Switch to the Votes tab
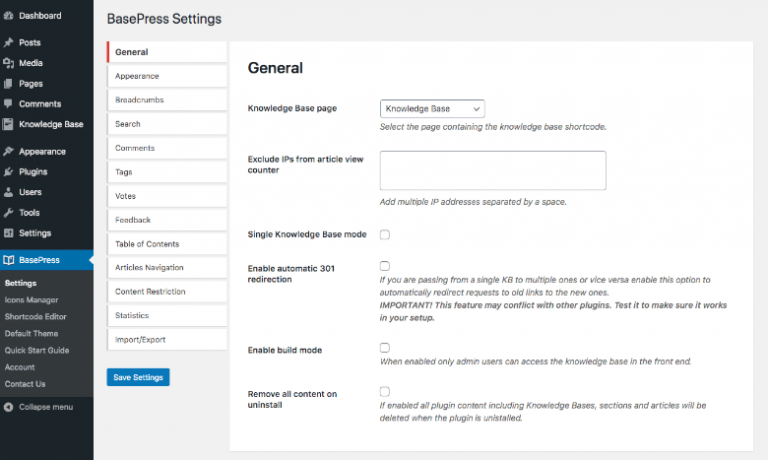The height and width of the screenshot is (460, 768). [167, 196]
